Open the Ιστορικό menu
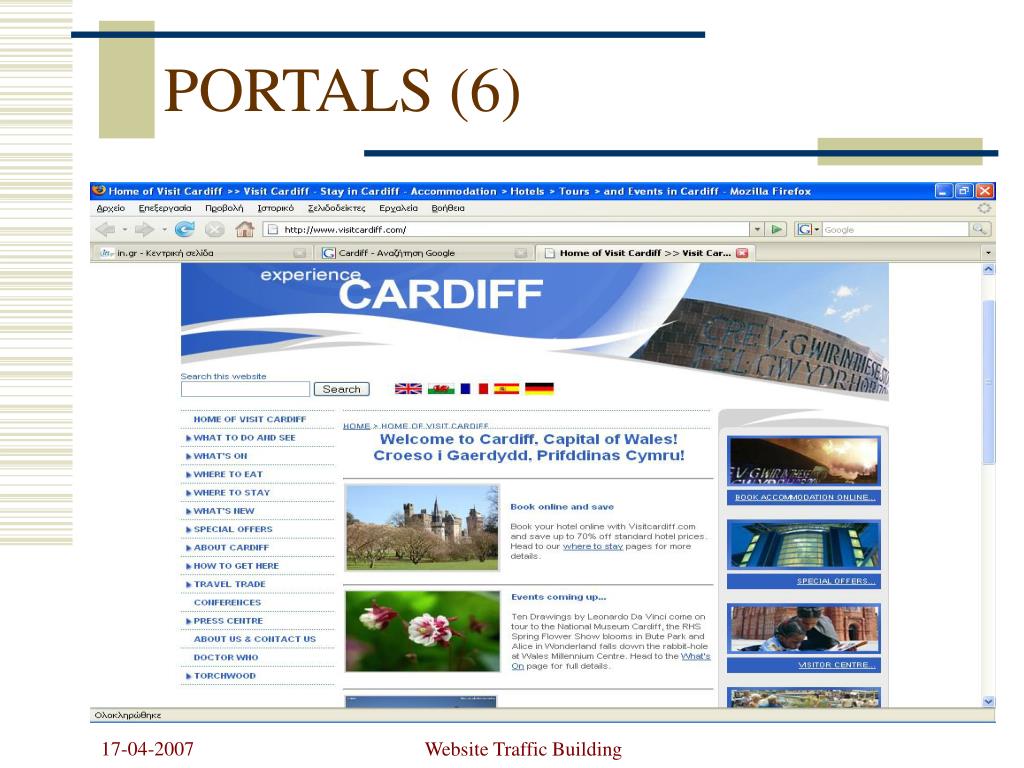 point(276,208)
